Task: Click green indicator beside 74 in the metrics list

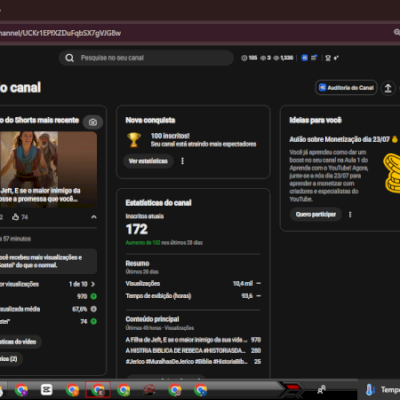Action: [94, 322]
